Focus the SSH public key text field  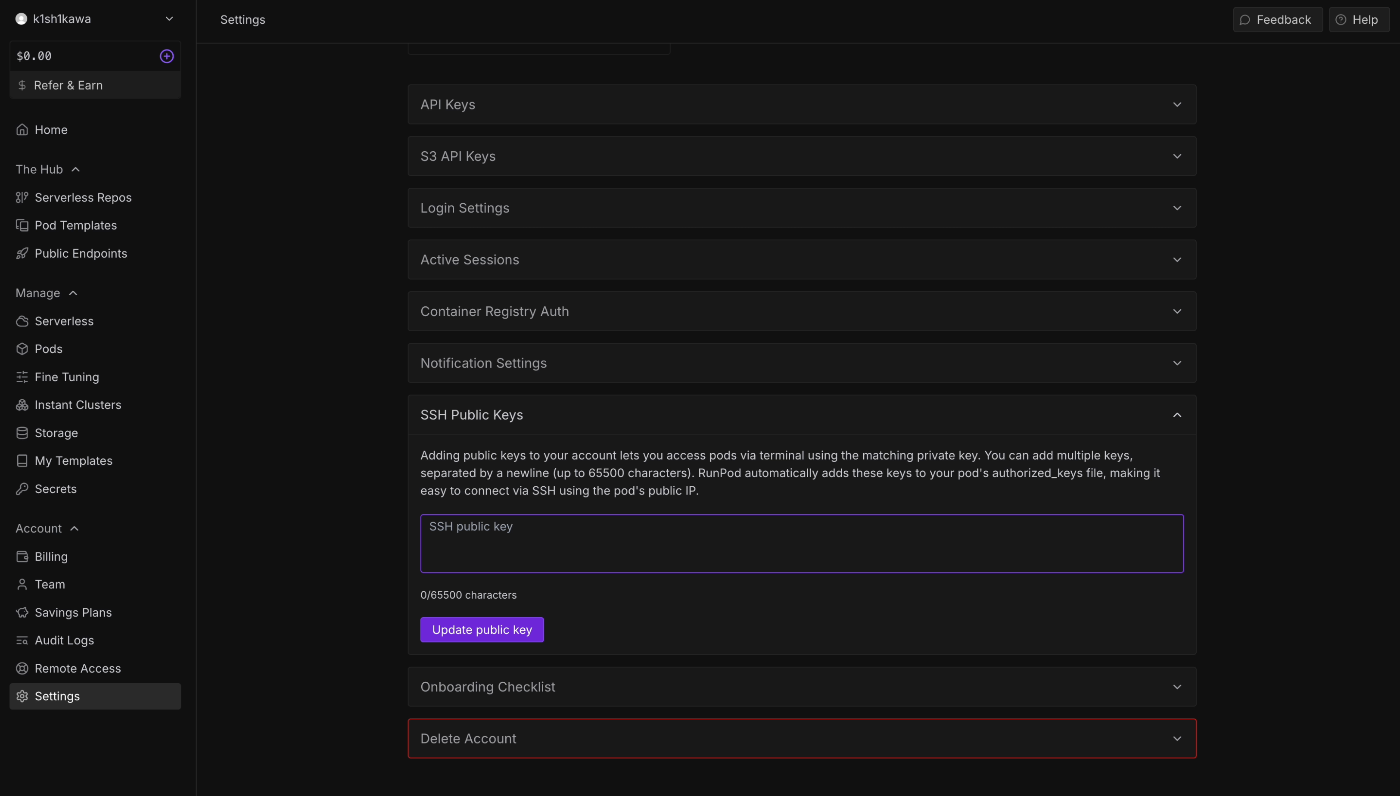[801, 544]
